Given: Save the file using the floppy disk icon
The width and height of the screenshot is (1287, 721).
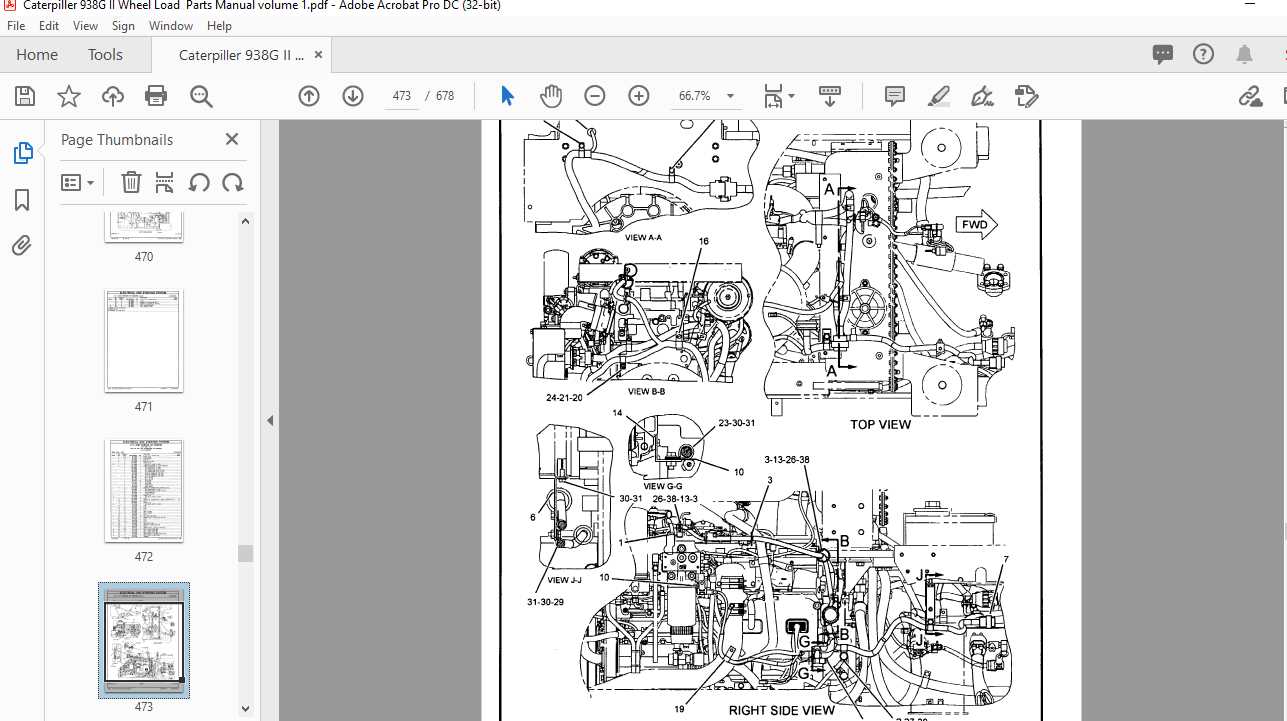Looking at the screenshot, I should (25, 96).
